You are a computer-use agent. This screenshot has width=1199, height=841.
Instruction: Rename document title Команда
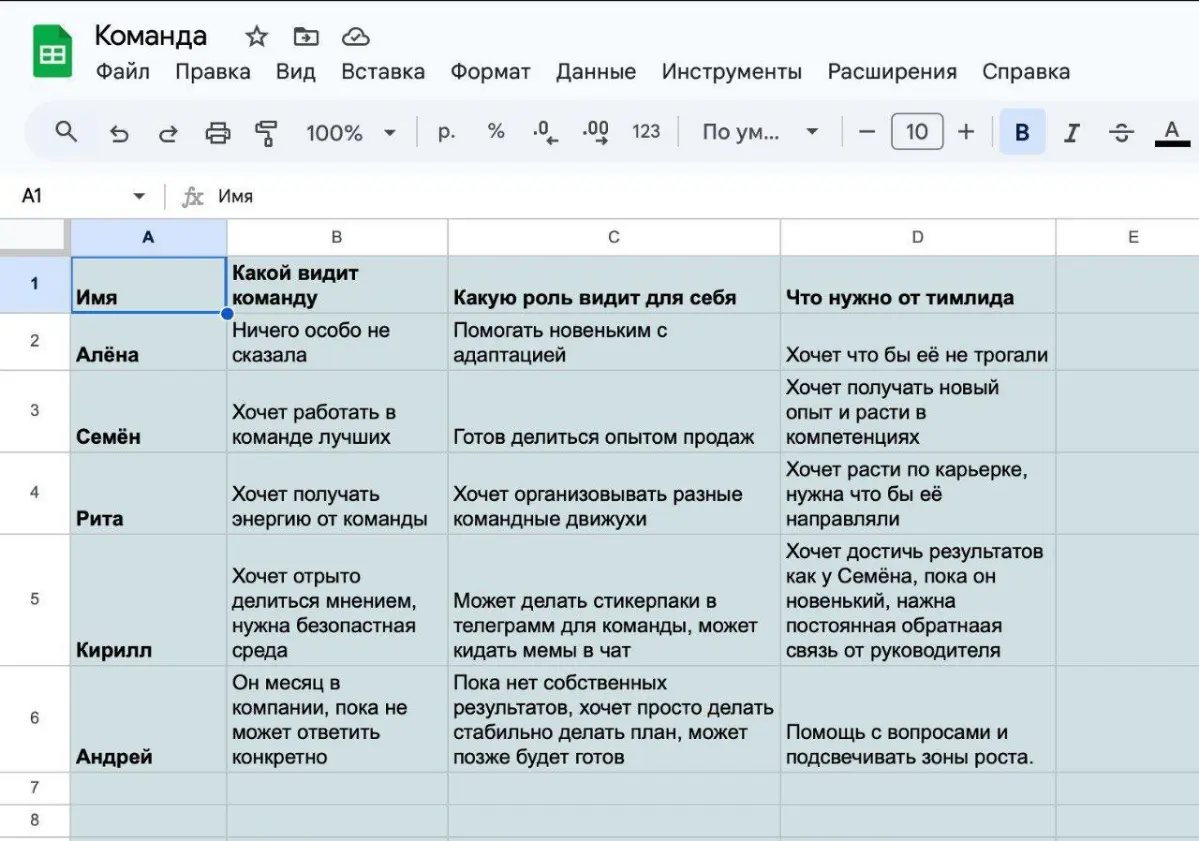[x=151, y=36]
